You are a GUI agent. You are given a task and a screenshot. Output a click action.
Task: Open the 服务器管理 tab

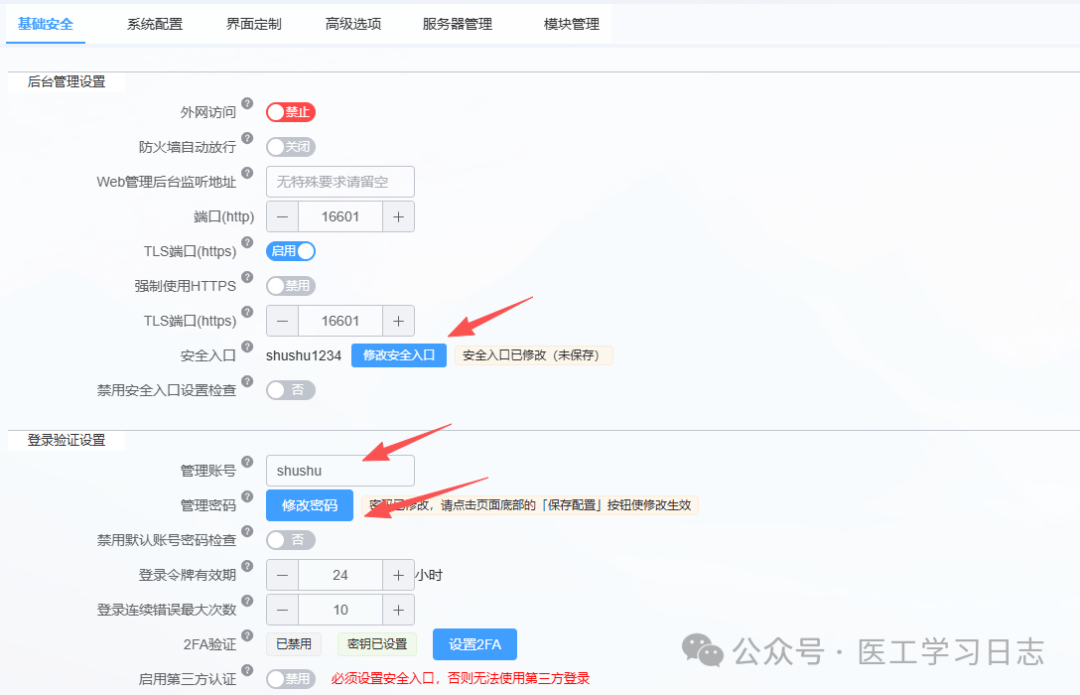pyautogui.click(x=456, y=24)
